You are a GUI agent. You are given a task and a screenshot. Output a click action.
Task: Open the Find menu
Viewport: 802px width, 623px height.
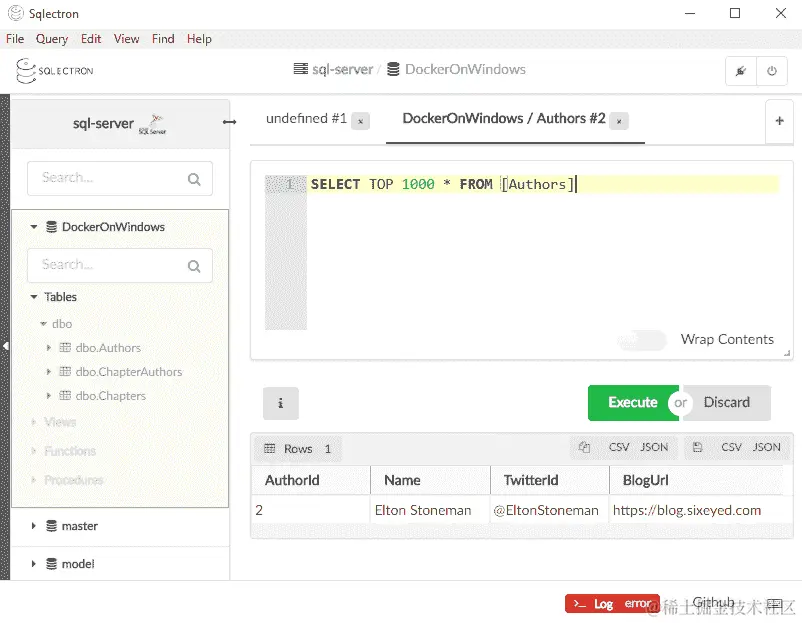(x=163, y=39)
